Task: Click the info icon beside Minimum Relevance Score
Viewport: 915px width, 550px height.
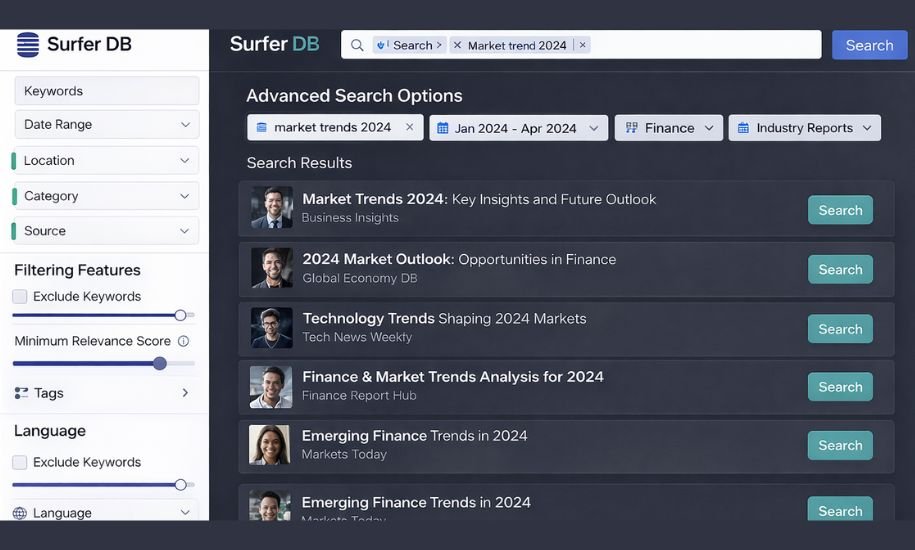Action: pos(183,341)
